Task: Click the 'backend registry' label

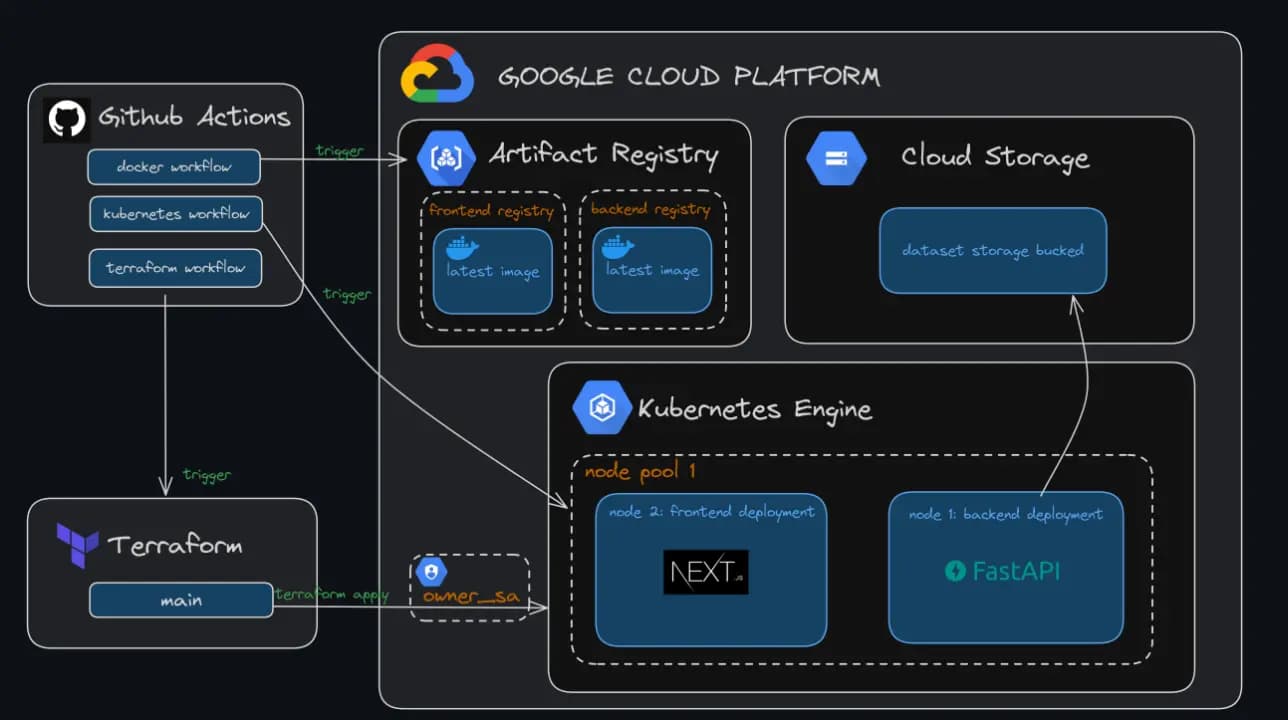Action: click(651, 209)
